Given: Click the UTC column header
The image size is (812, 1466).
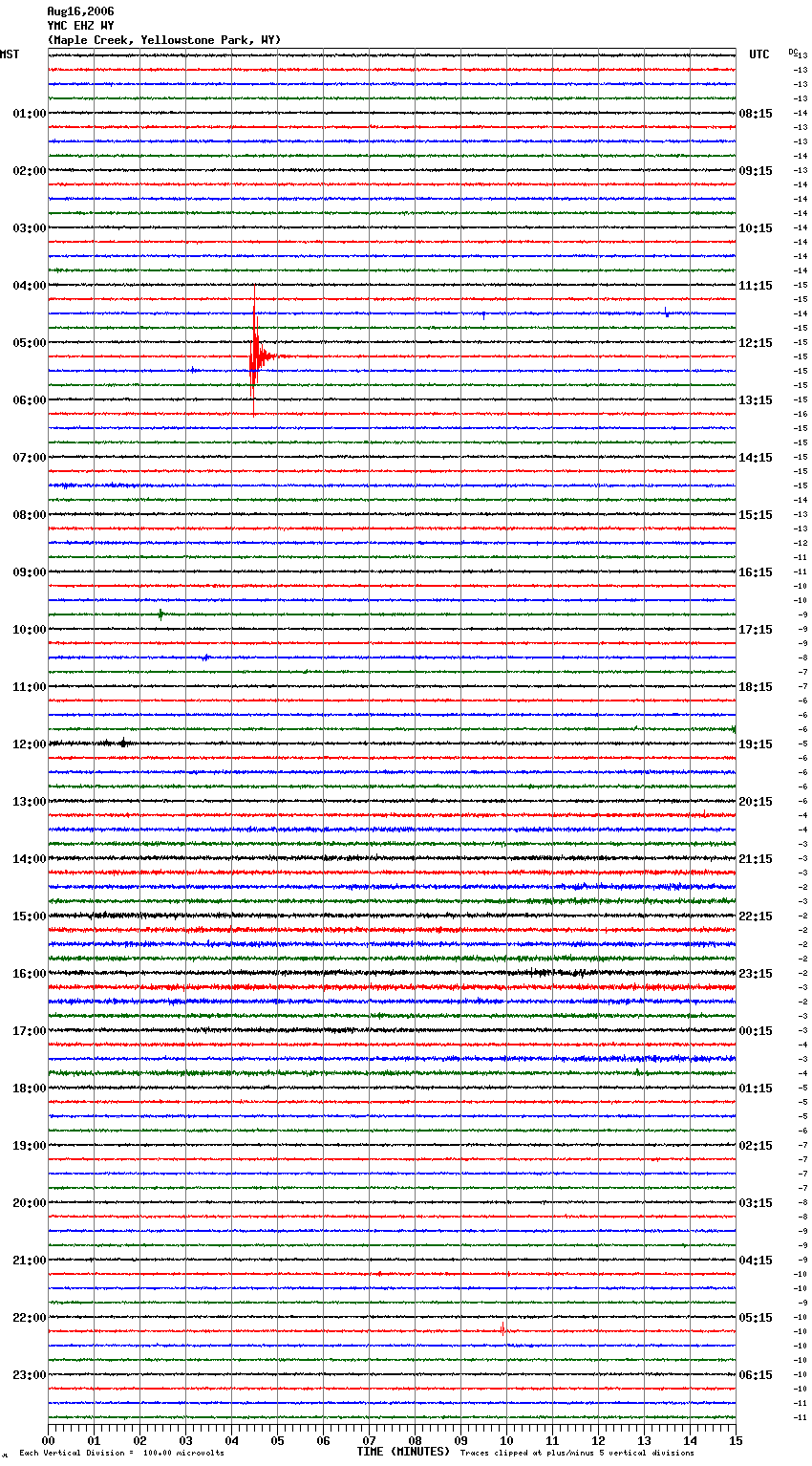Looking at the screenshot, I should (x=759, y=54).
